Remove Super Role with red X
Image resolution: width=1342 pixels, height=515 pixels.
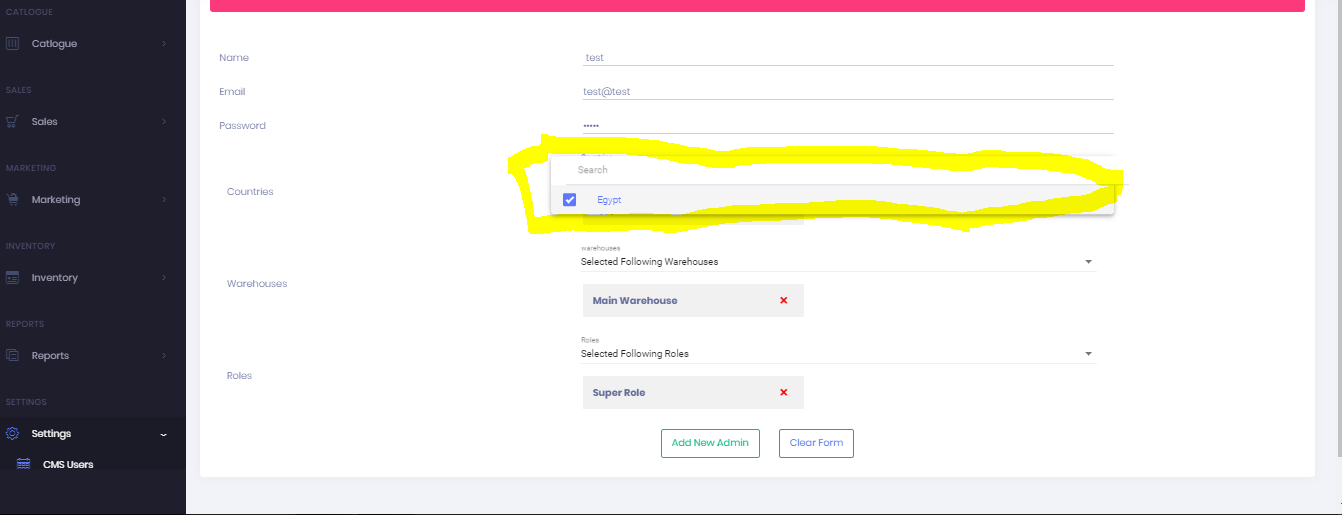tap(783, 392)
